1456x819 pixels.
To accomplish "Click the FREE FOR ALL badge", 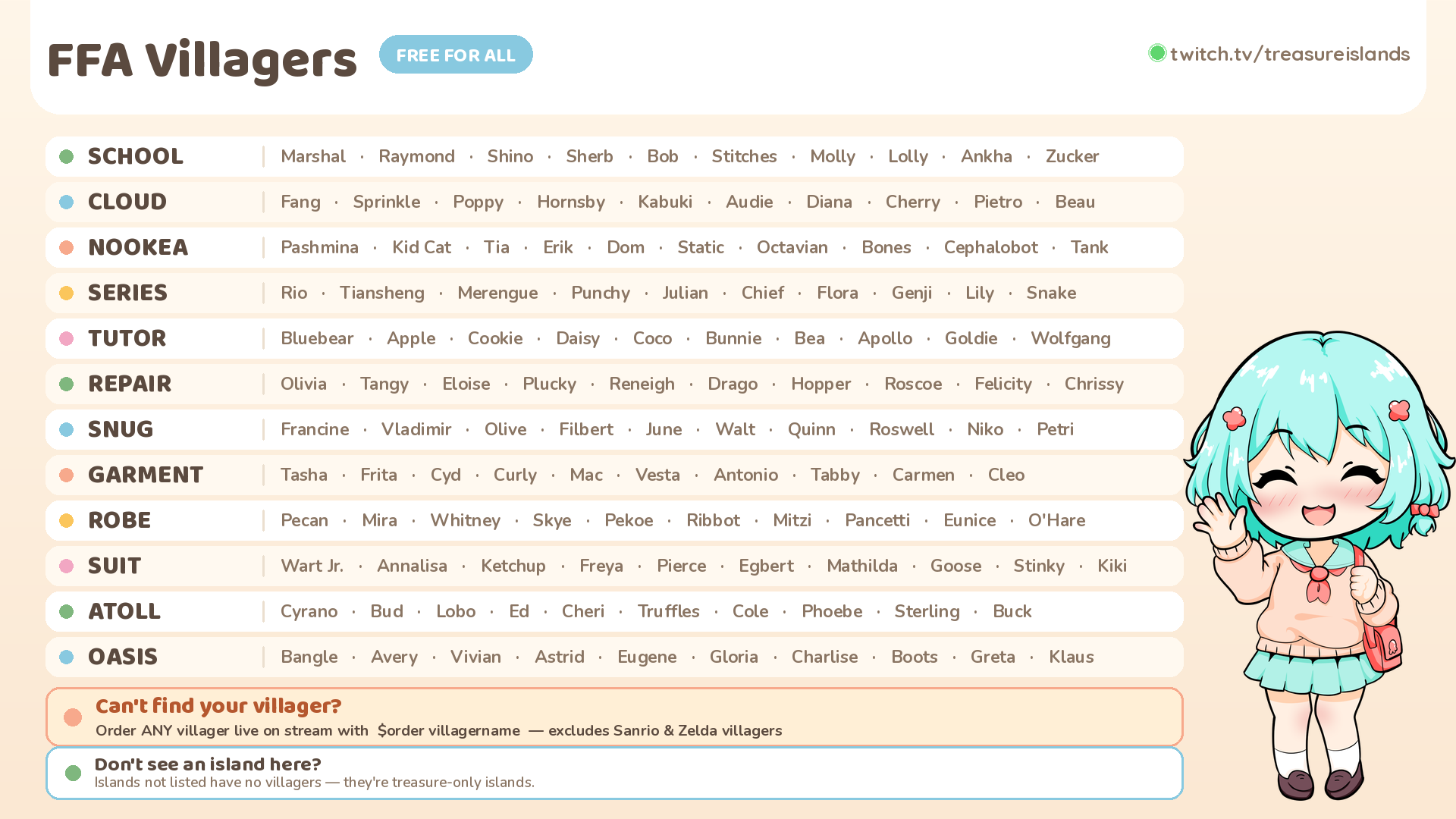I will [x=456, y=55].
